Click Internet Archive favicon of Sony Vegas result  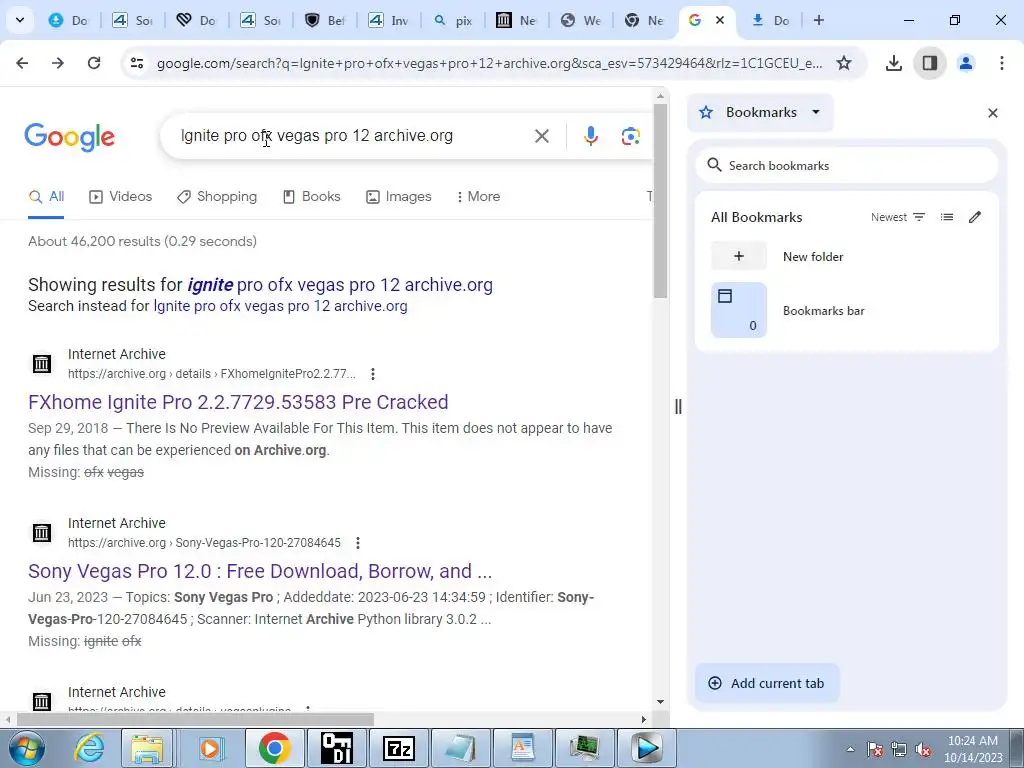(x=42, y=533)
